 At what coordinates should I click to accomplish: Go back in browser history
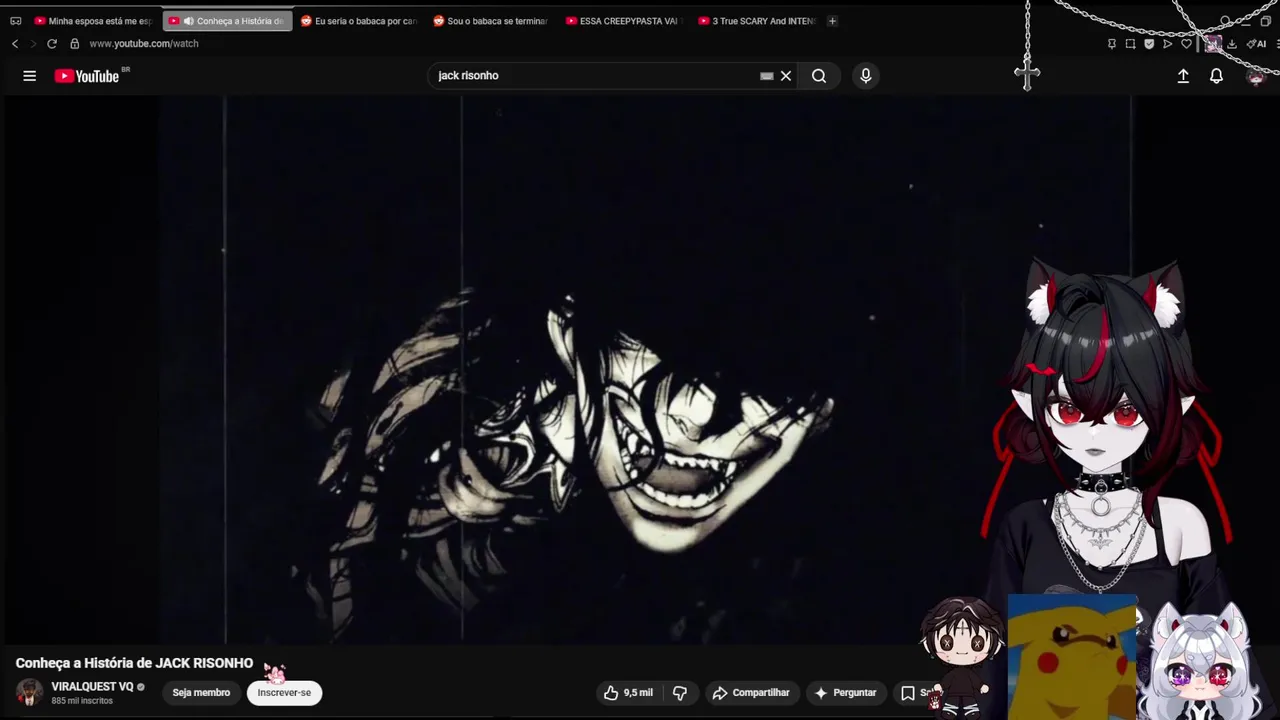point(15,44)
